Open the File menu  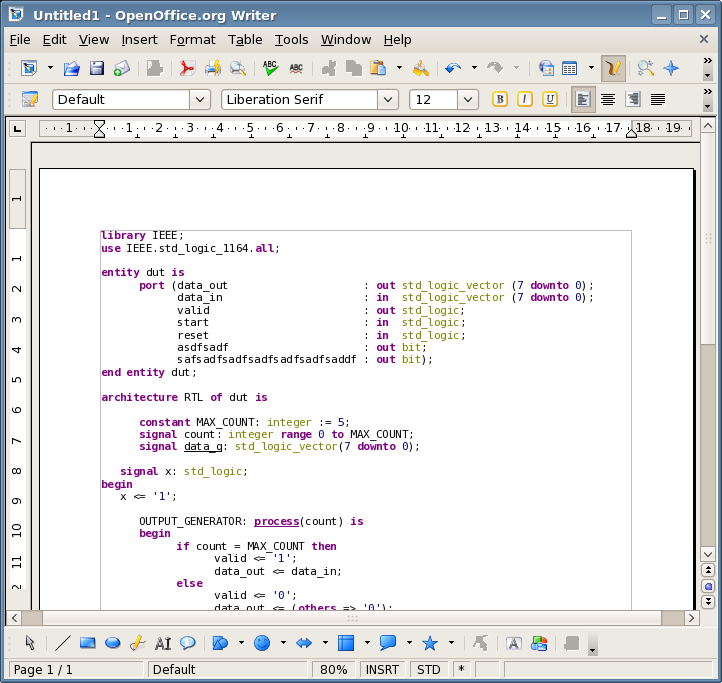pos(20,40)
